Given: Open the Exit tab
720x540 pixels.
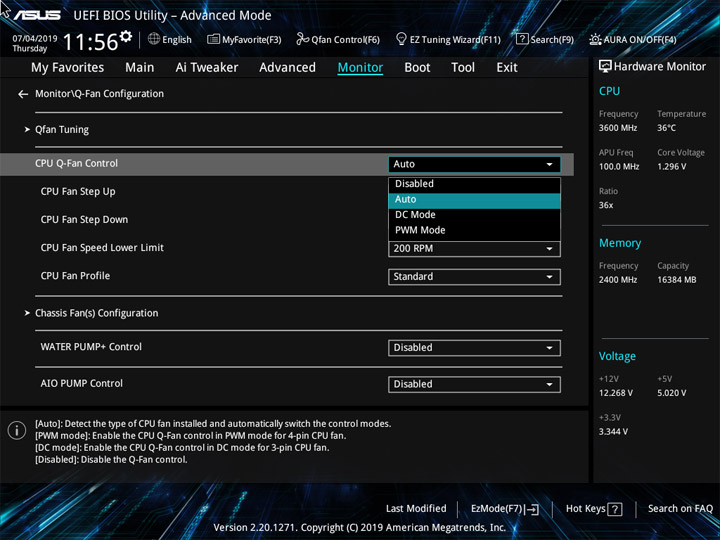Looking at the screenshot, I should point(507,68).
